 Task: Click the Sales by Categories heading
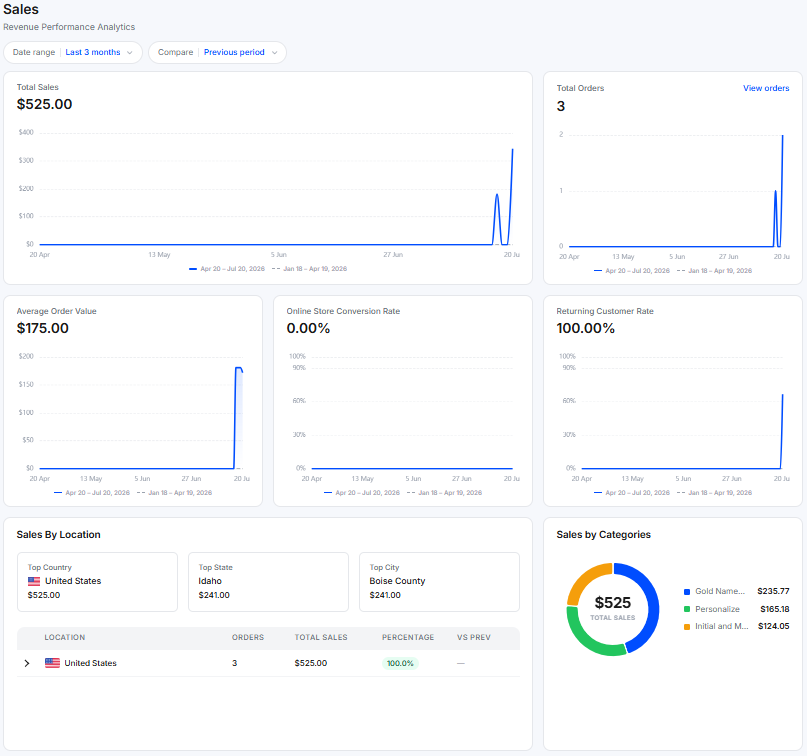603,535
